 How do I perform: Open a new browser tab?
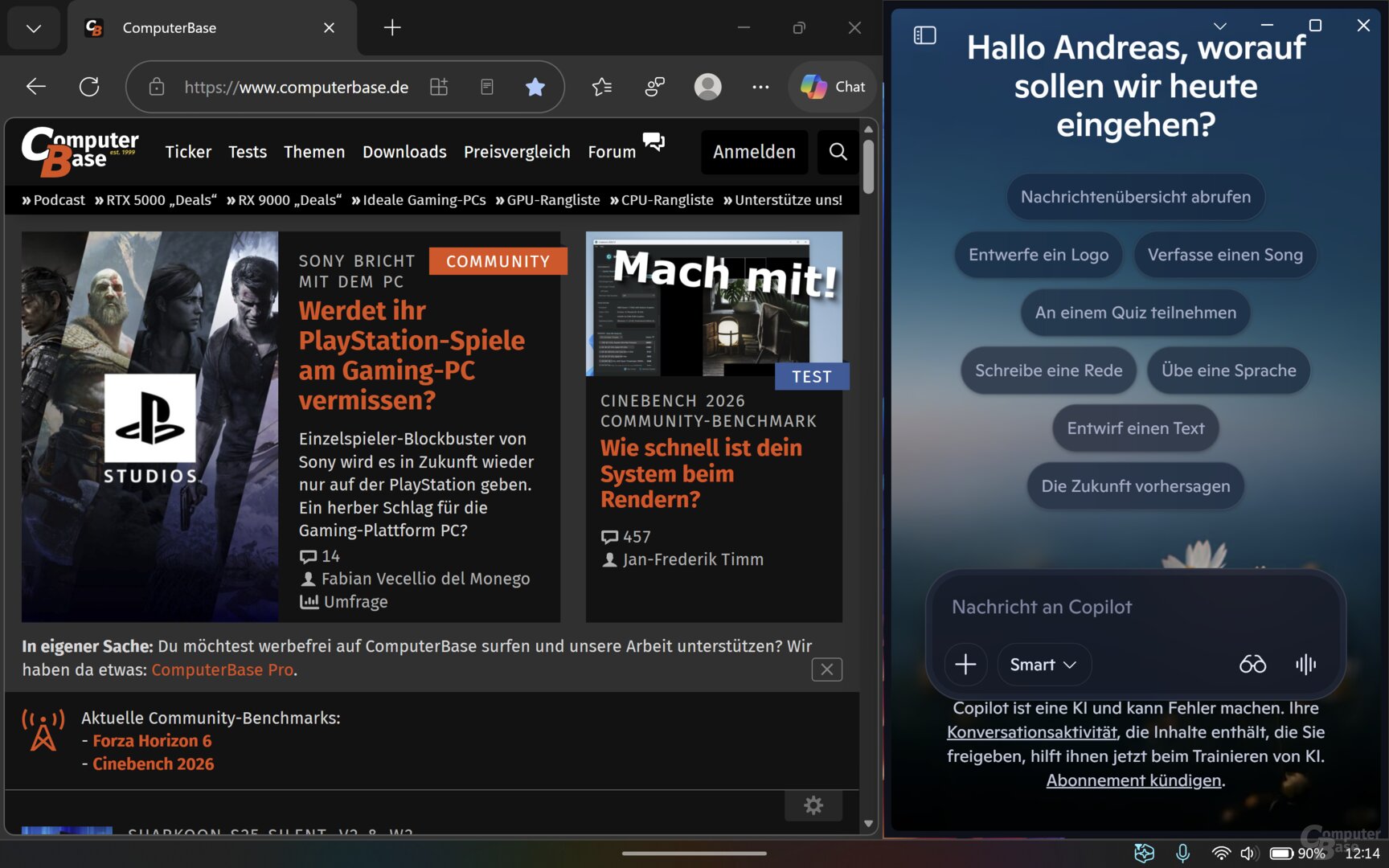pos(392,28)
